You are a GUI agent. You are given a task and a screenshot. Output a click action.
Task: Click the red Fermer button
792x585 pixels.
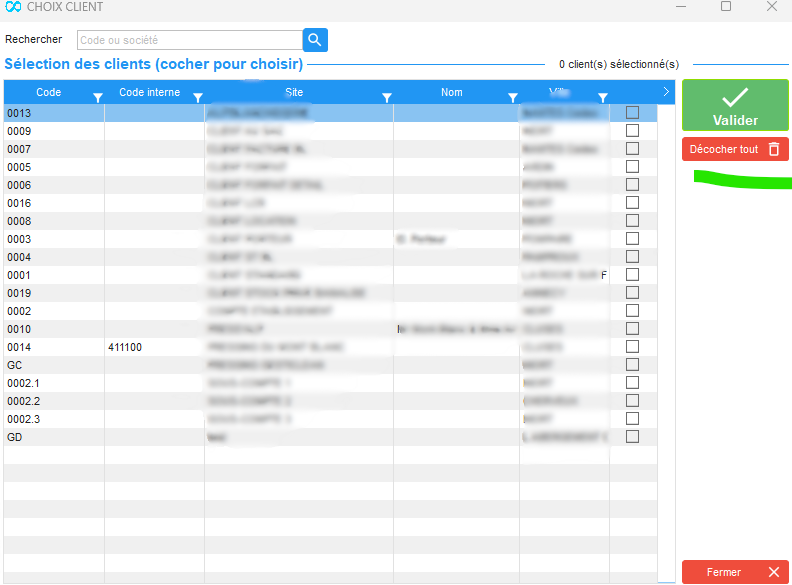click(735, 572)
